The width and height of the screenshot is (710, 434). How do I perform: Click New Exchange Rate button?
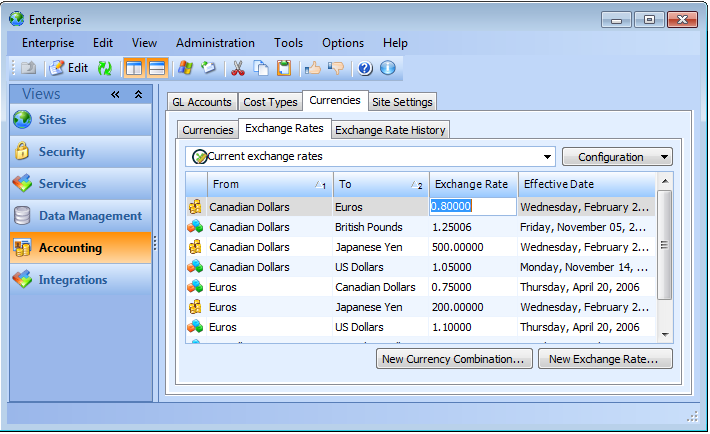pos(605,359)
